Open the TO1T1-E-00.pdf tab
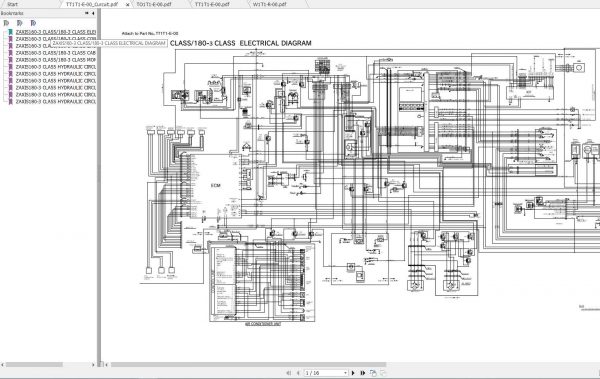 pyautogui.click(x=154, y=4)
